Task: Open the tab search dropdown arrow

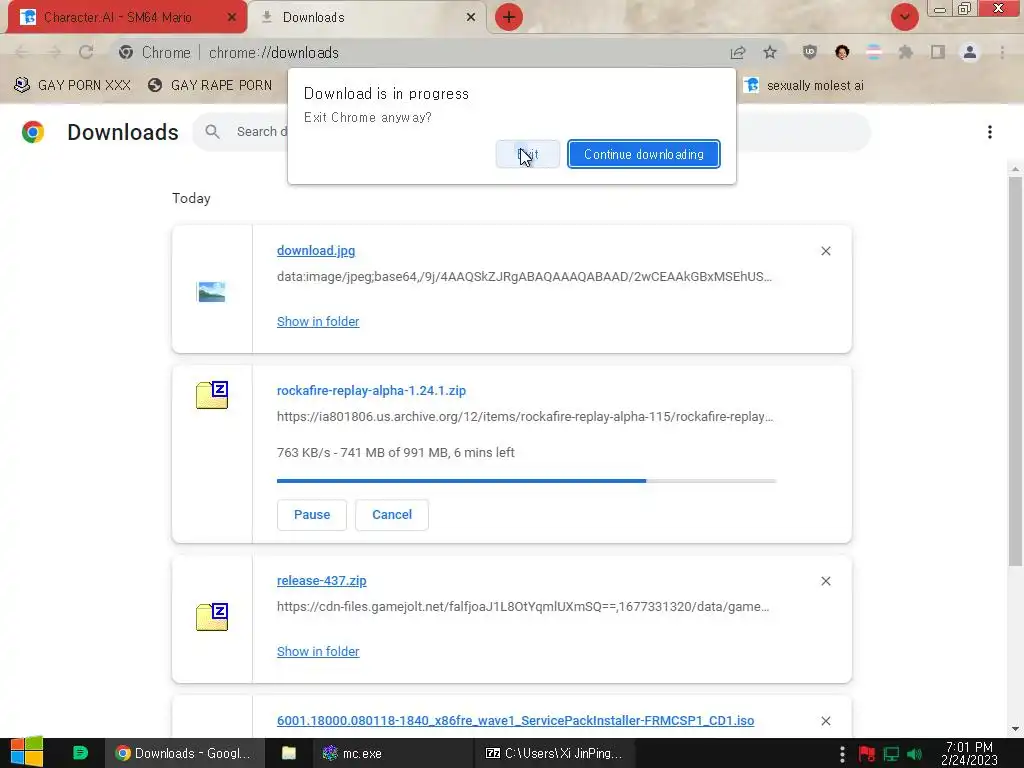Action: [x=904, y=17]
